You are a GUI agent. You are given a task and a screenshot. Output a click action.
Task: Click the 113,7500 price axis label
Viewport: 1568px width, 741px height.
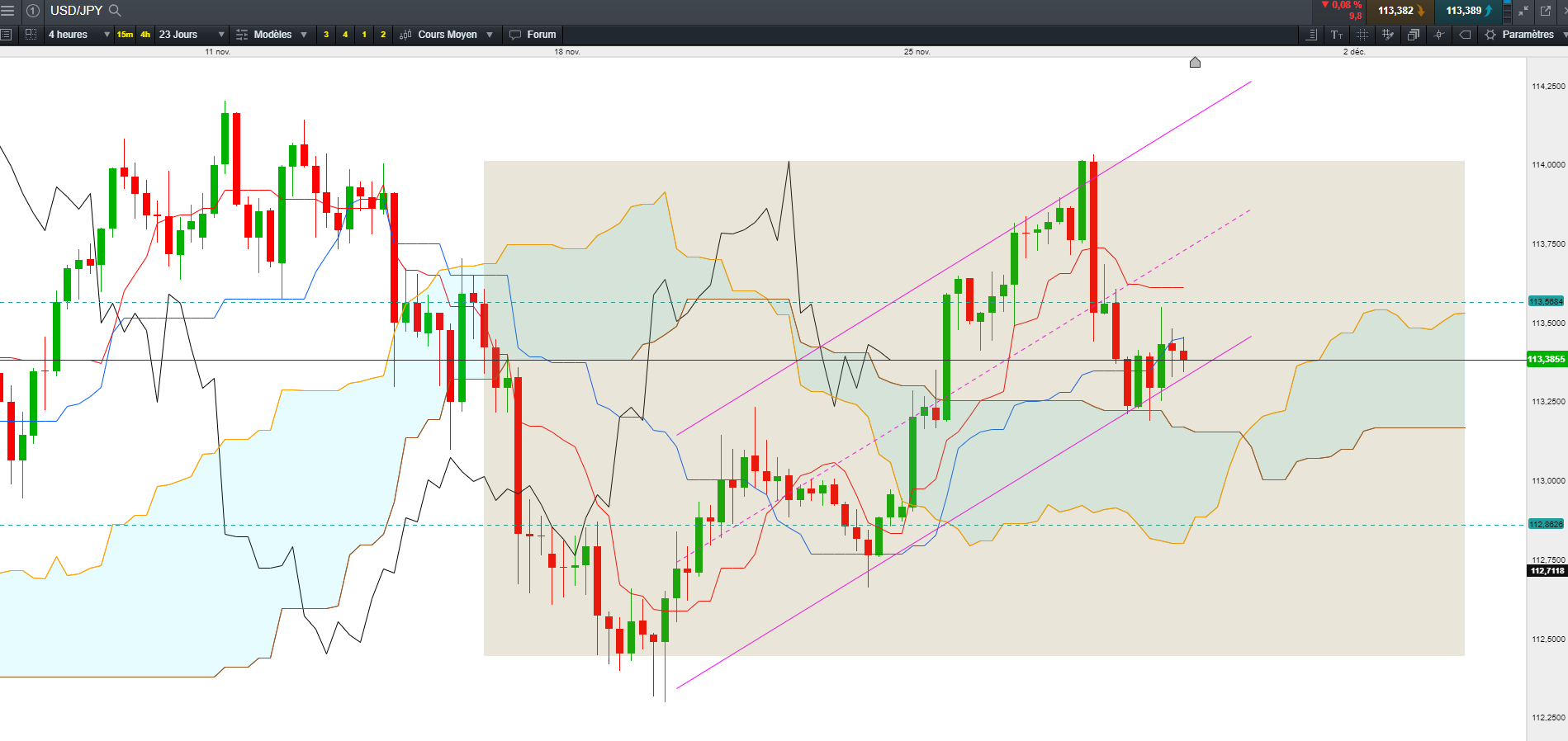tap(1548, 244)
